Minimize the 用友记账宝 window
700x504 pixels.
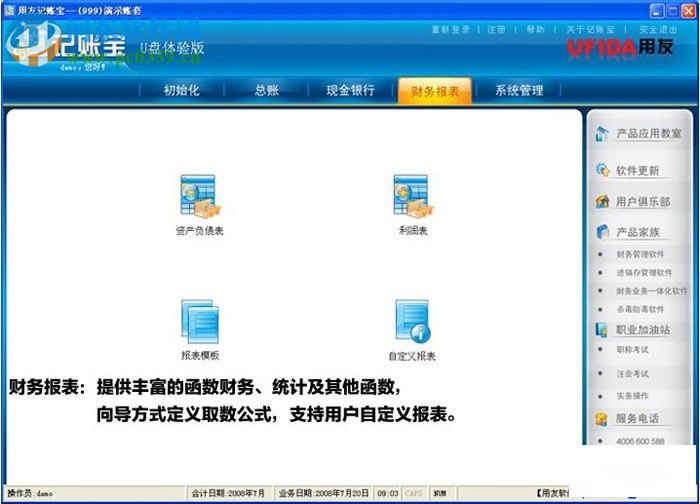click(656, 10)
